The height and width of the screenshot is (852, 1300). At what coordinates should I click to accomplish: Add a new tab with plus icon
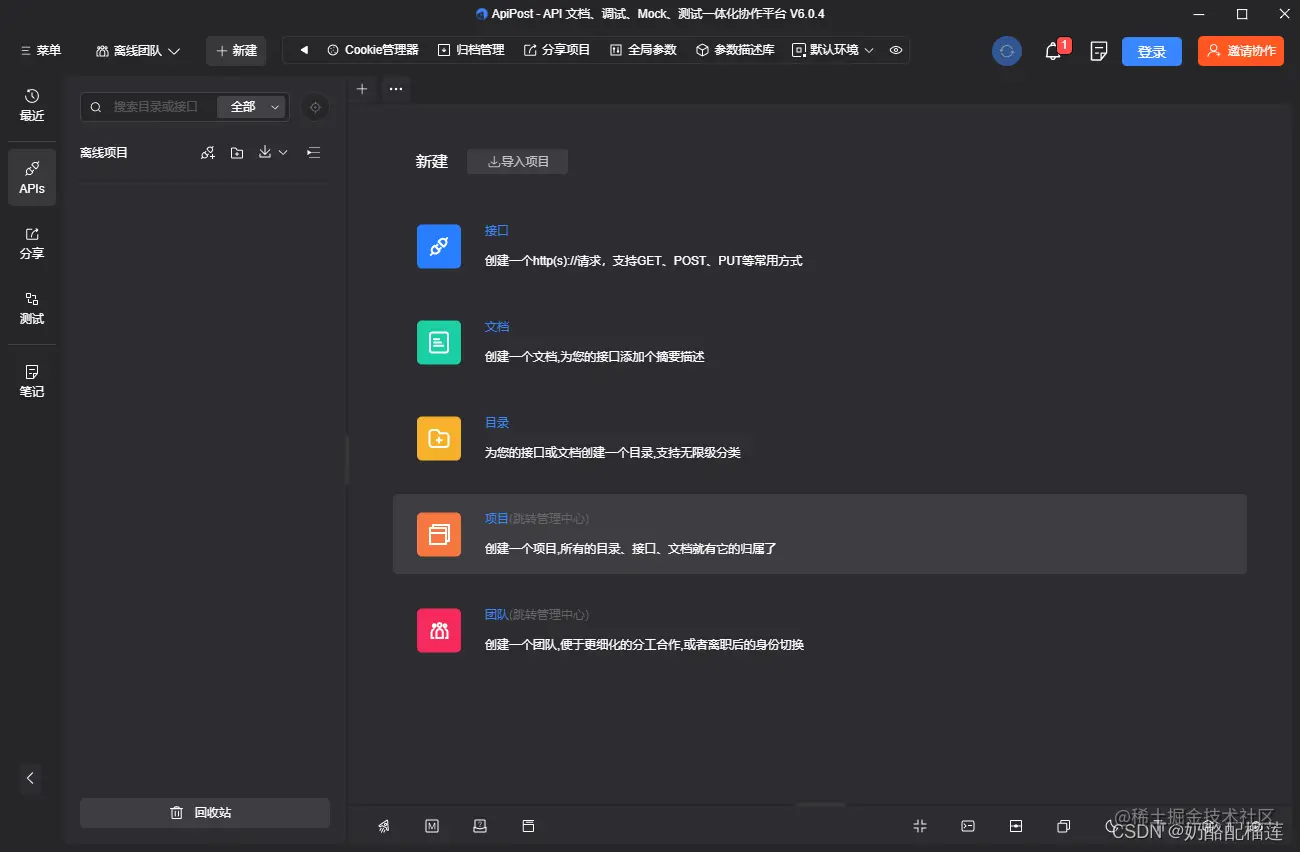[x=362, y=89]
